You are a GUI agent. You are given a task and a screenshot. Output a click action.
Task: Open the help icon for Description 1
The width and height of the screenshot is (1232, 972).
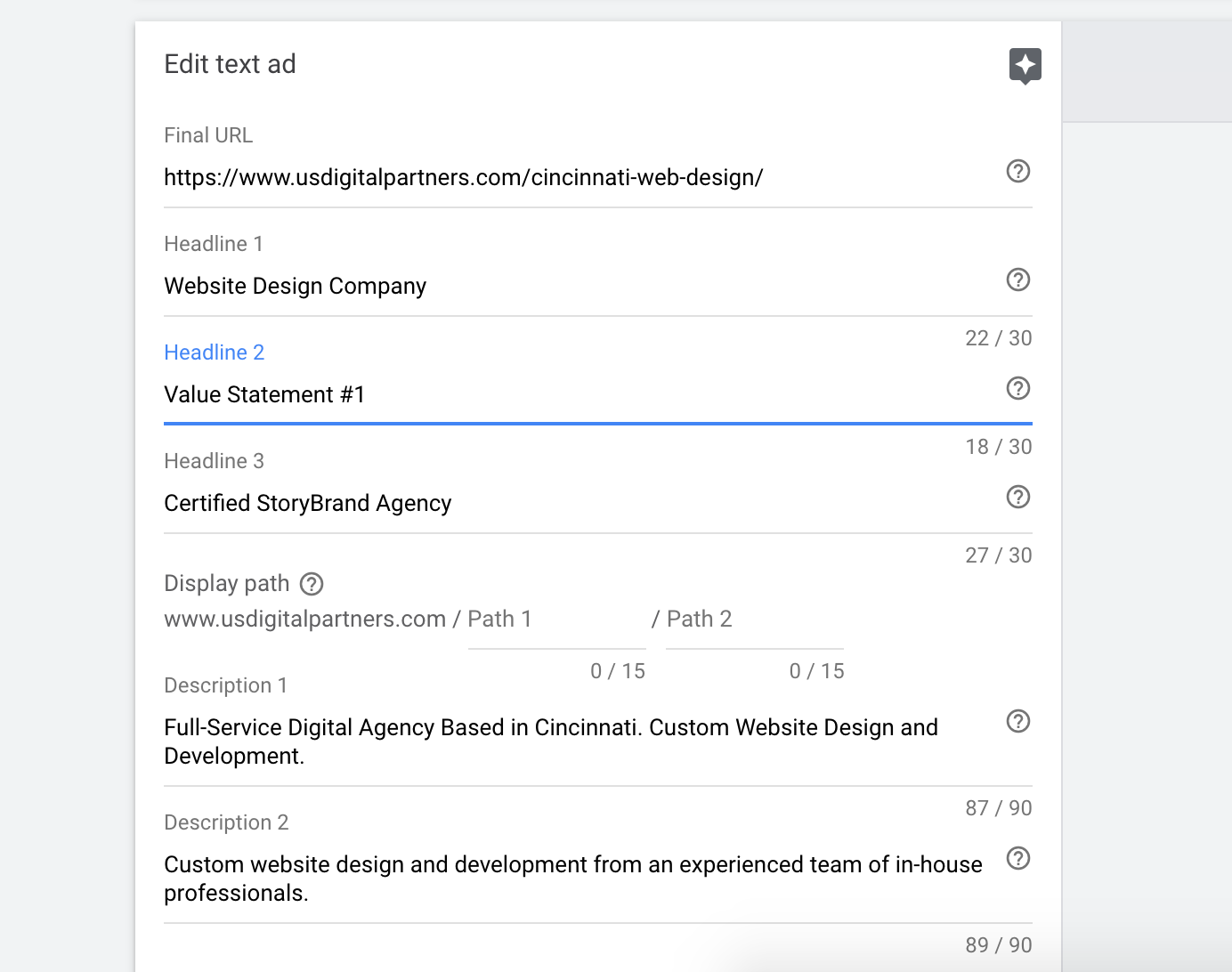click(x=1017, y=721)
